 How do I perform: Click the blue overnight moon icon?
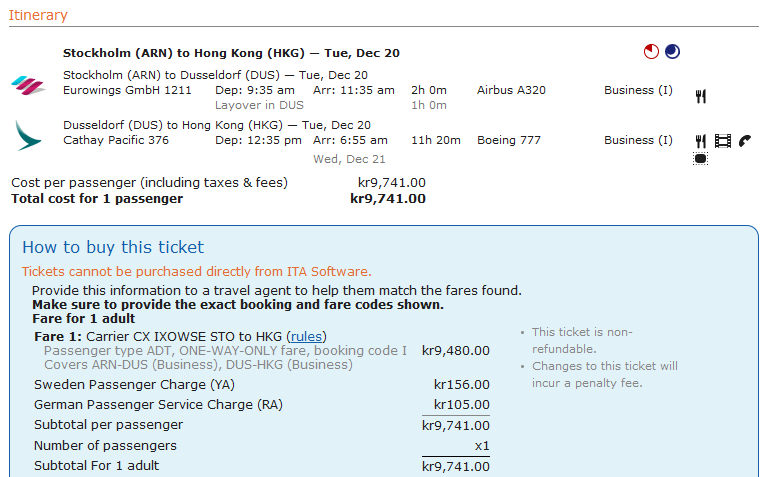click(x=673, y=51)
